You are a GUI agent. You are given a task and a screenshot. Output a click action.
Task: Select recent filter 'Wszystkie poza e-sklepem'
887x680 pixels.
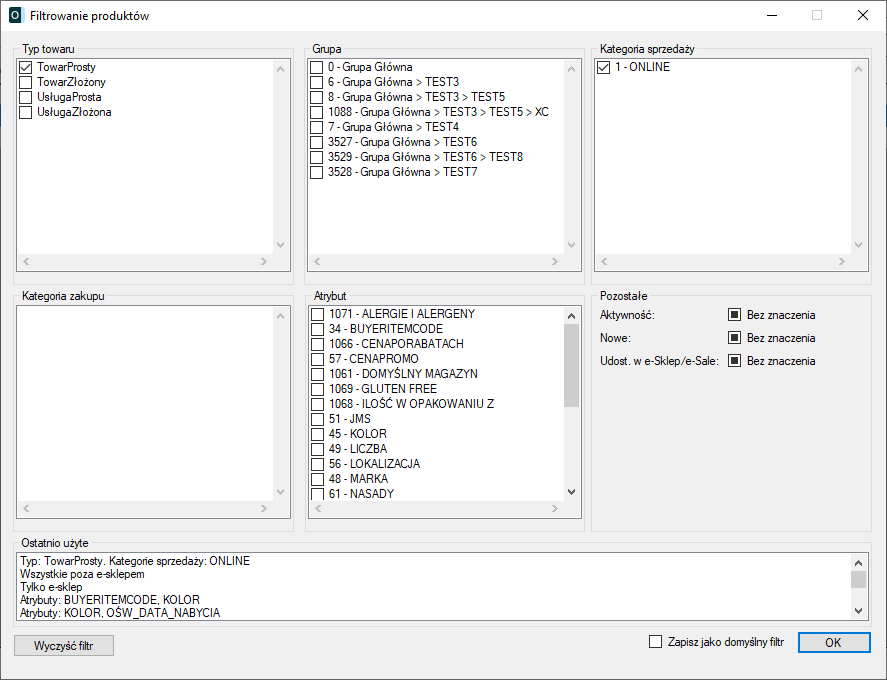(x=82, y=574)
